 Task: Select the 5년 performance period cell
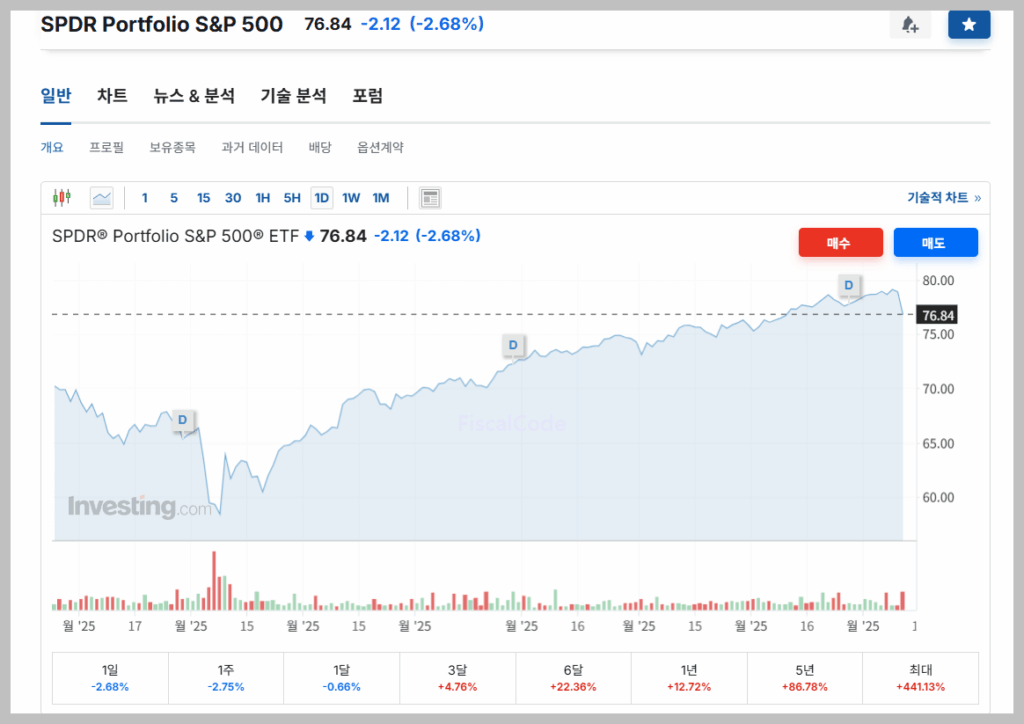coord(804,678)
